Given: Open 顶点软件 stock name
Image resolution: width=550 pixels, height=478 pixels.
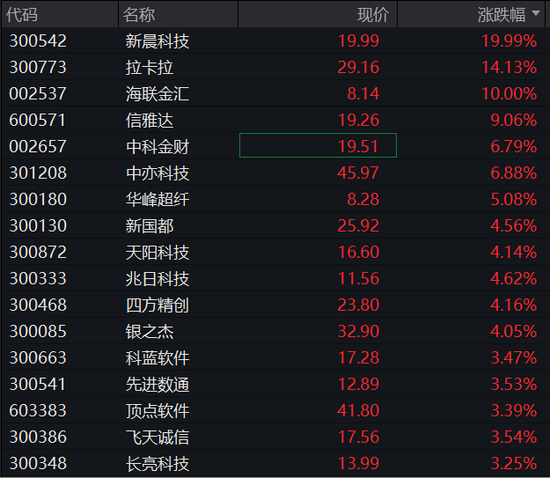Looking at the screenshot, I should click(157, 411).
